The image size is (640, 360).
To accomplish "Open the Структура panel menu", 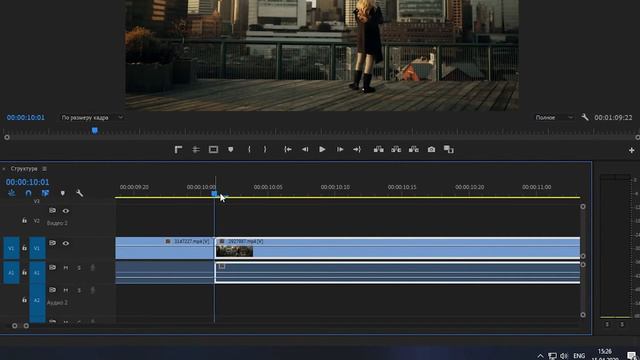I will 44,169.
